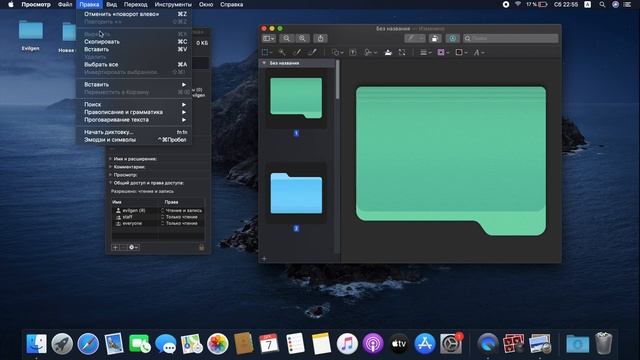
Task: Collapse the 'Без названия' sidebar group
Action: click(264, 63)
